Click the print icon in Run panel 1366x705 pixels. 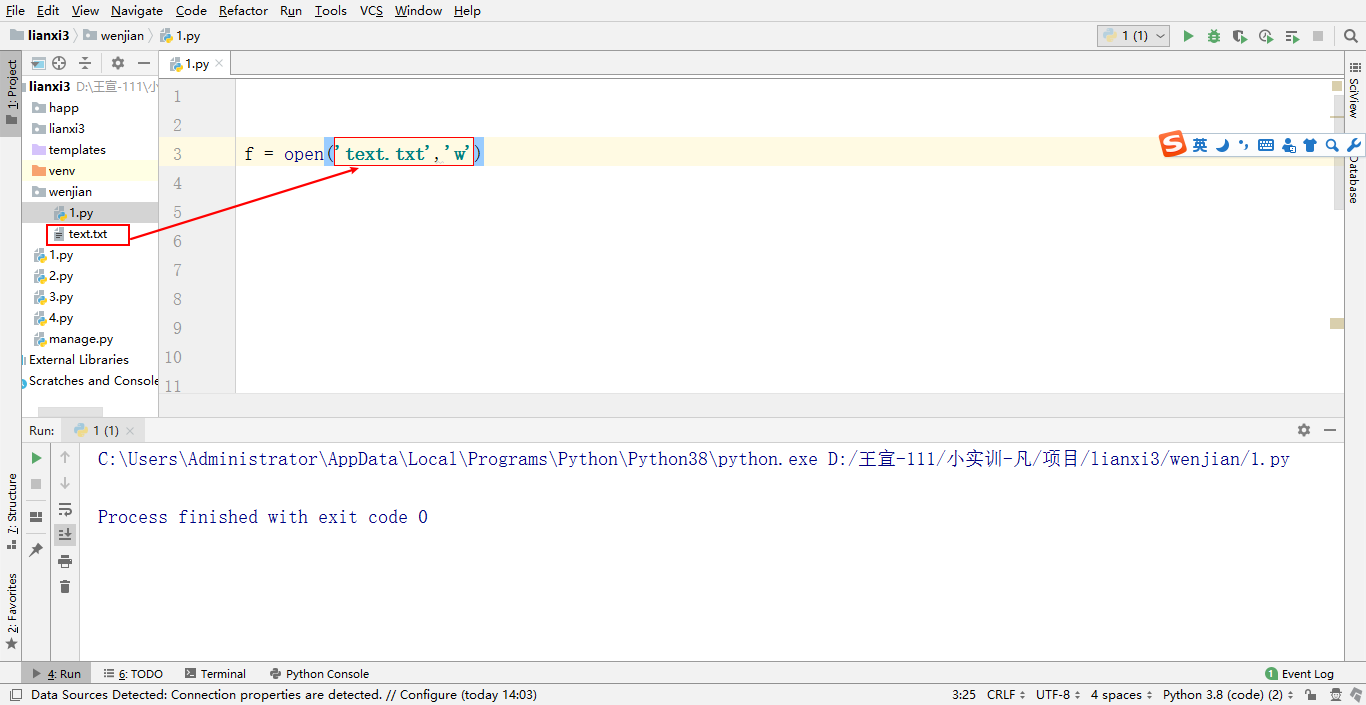pyautogui.click(x=65, y=561)
